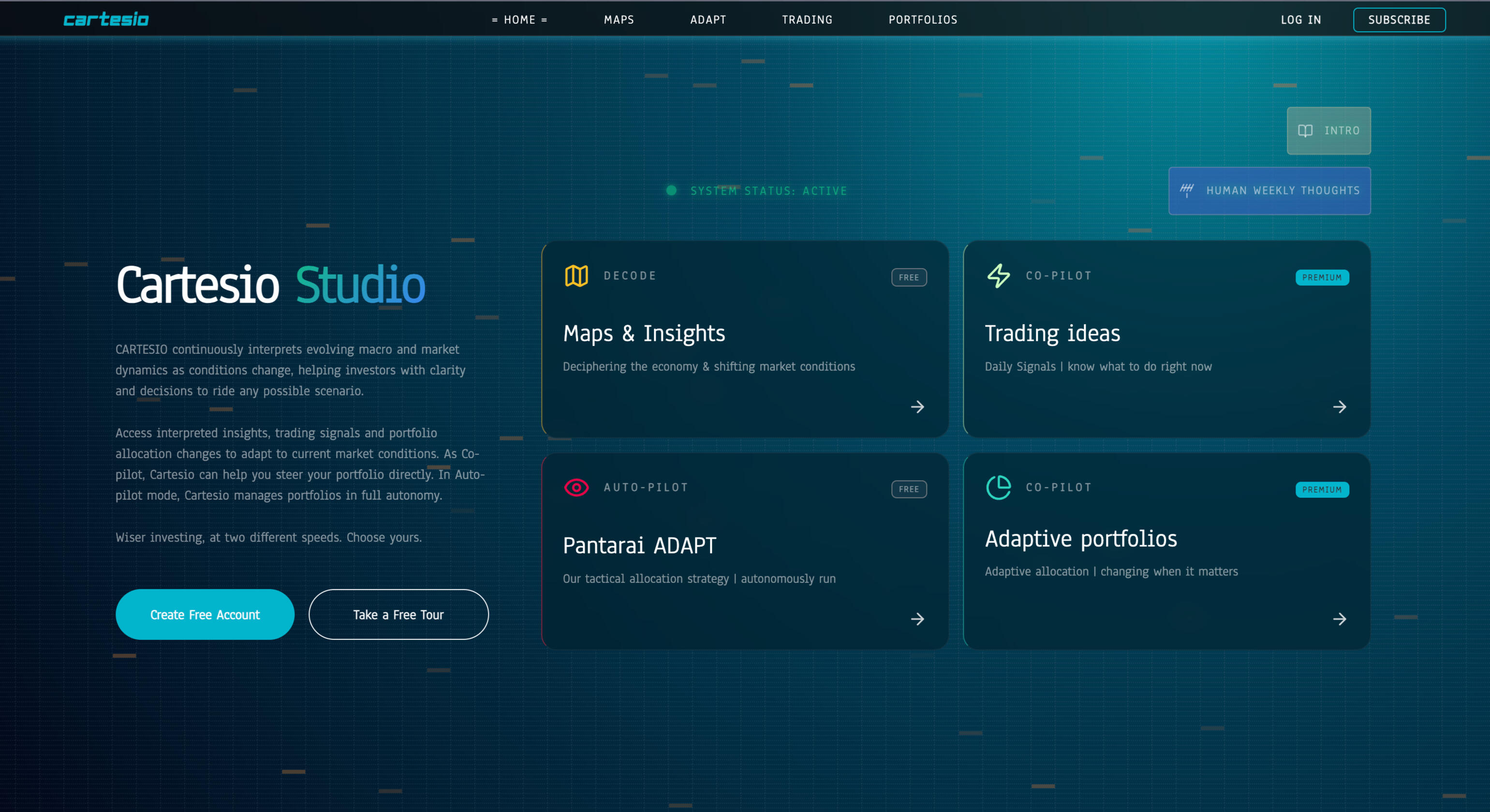
Task: Click the arrow on the Maps & Insights card
Action: (917, 407)
